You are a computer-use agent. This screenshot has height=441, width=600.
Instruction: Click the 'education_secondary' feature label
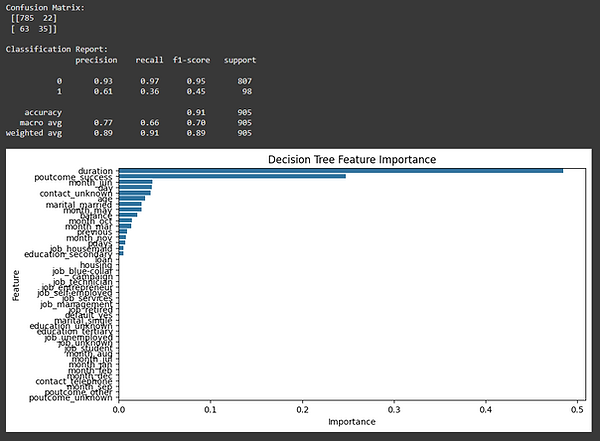pos(68,254)
